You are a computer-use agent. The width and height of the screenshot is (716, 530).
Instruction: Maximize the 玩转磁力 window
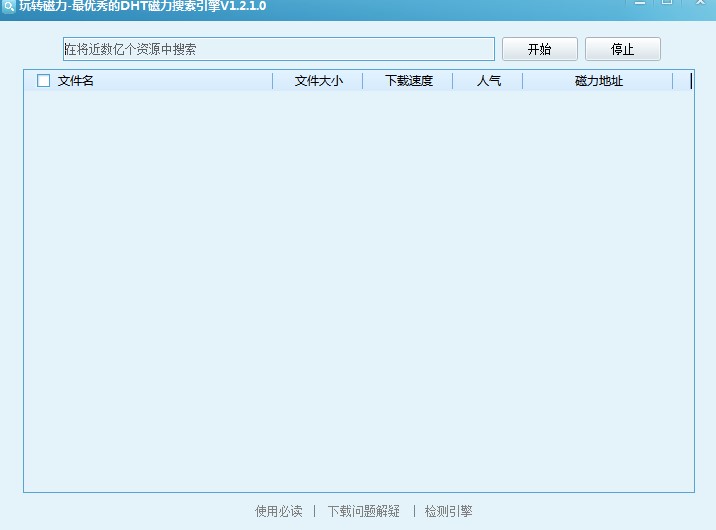[667, 2]
